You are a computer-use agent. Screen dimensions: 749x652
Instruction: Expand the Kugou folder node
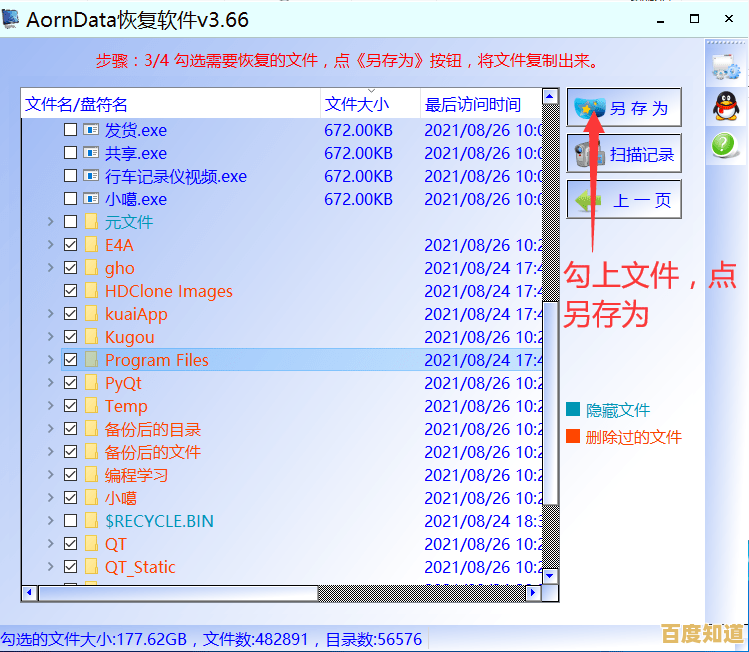point(51,336)
